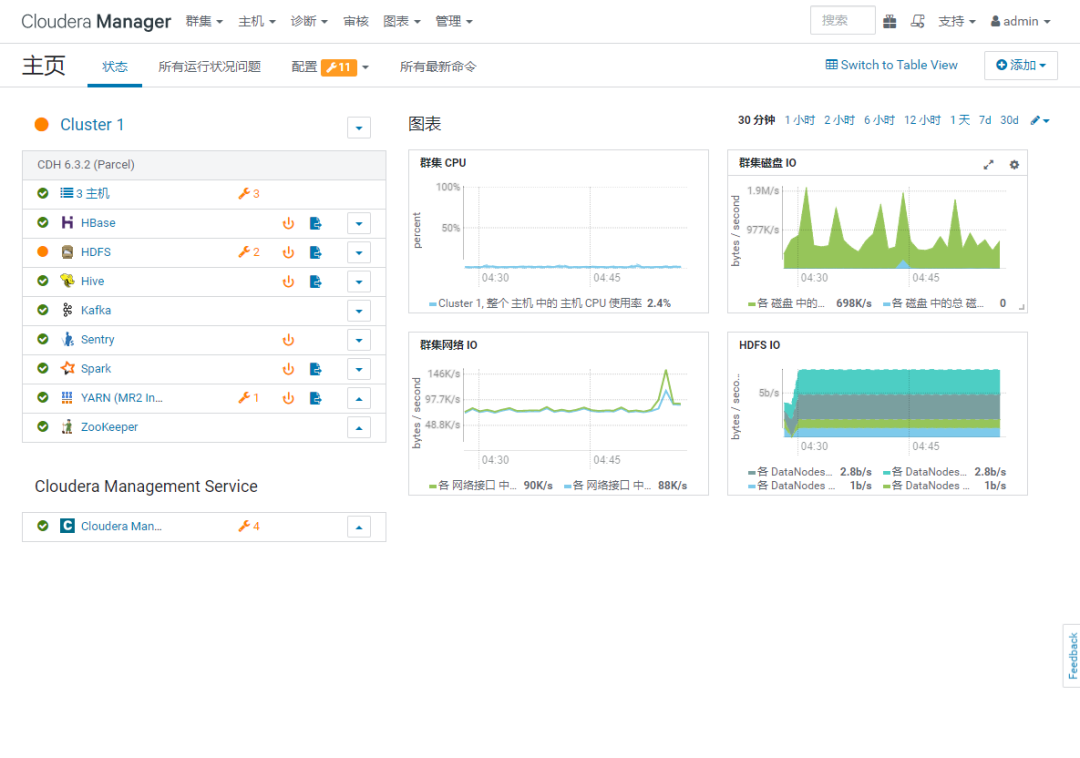The width and height of the screenshot is (1080, 758).
Task: Click HBase restart-needed power icon
Action: [289, 223]
